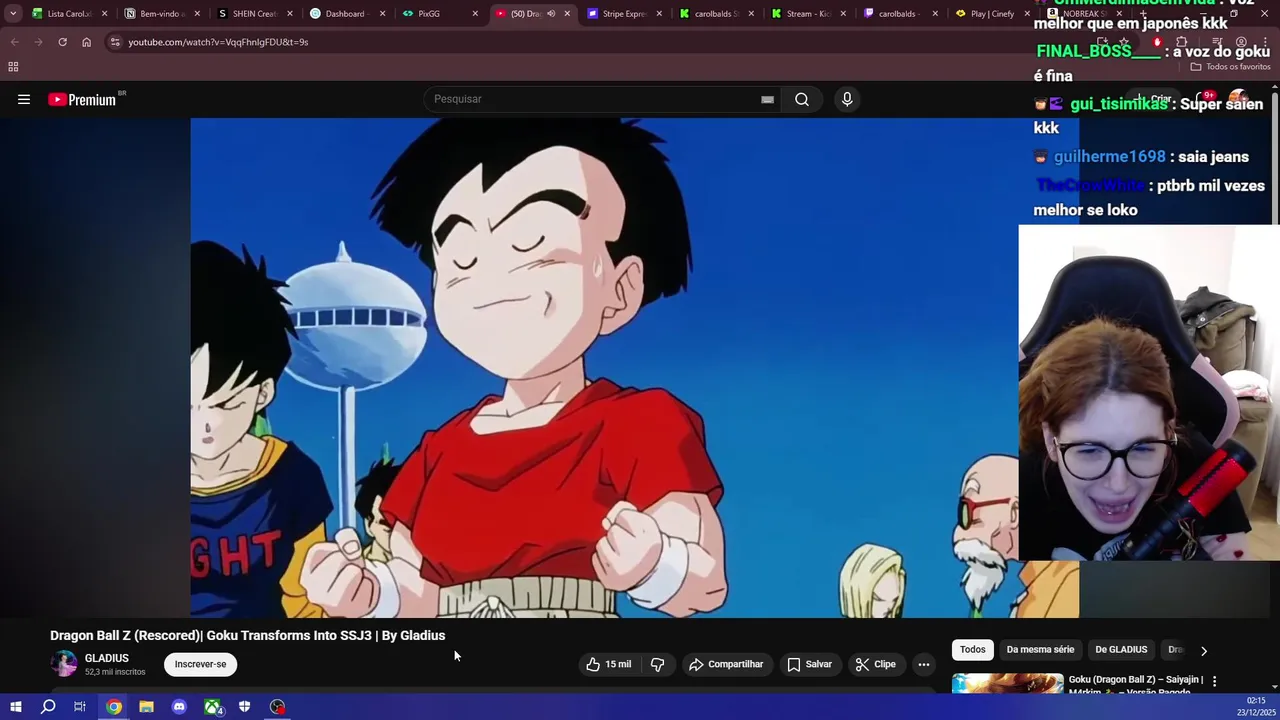Open the Chrome apps grid shortcut
The image size is (1280, 720).
(x=13, y=67)
